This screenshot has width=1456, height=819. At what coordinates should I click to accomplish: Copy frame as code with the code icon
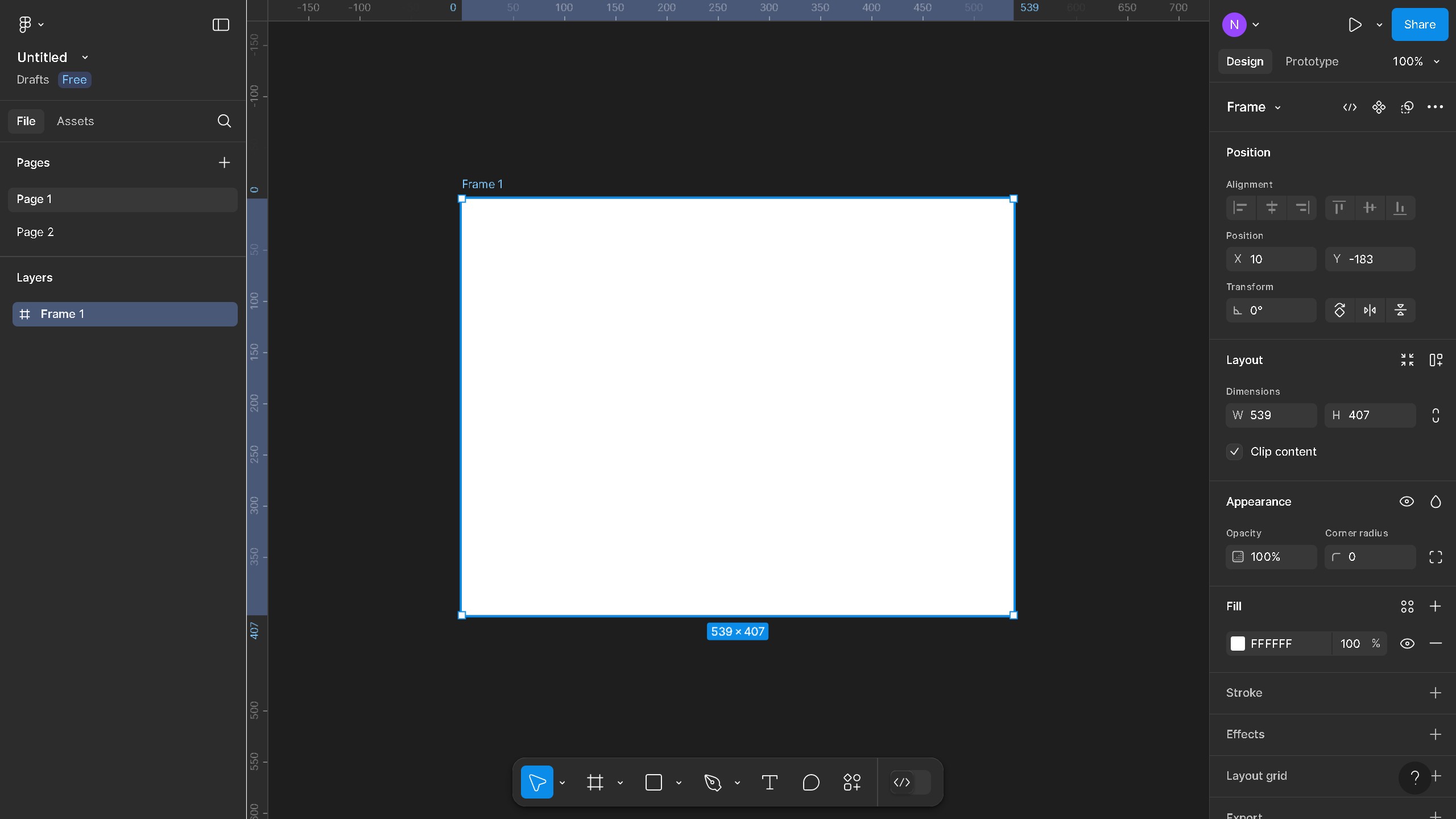[x=1350, y=107]
